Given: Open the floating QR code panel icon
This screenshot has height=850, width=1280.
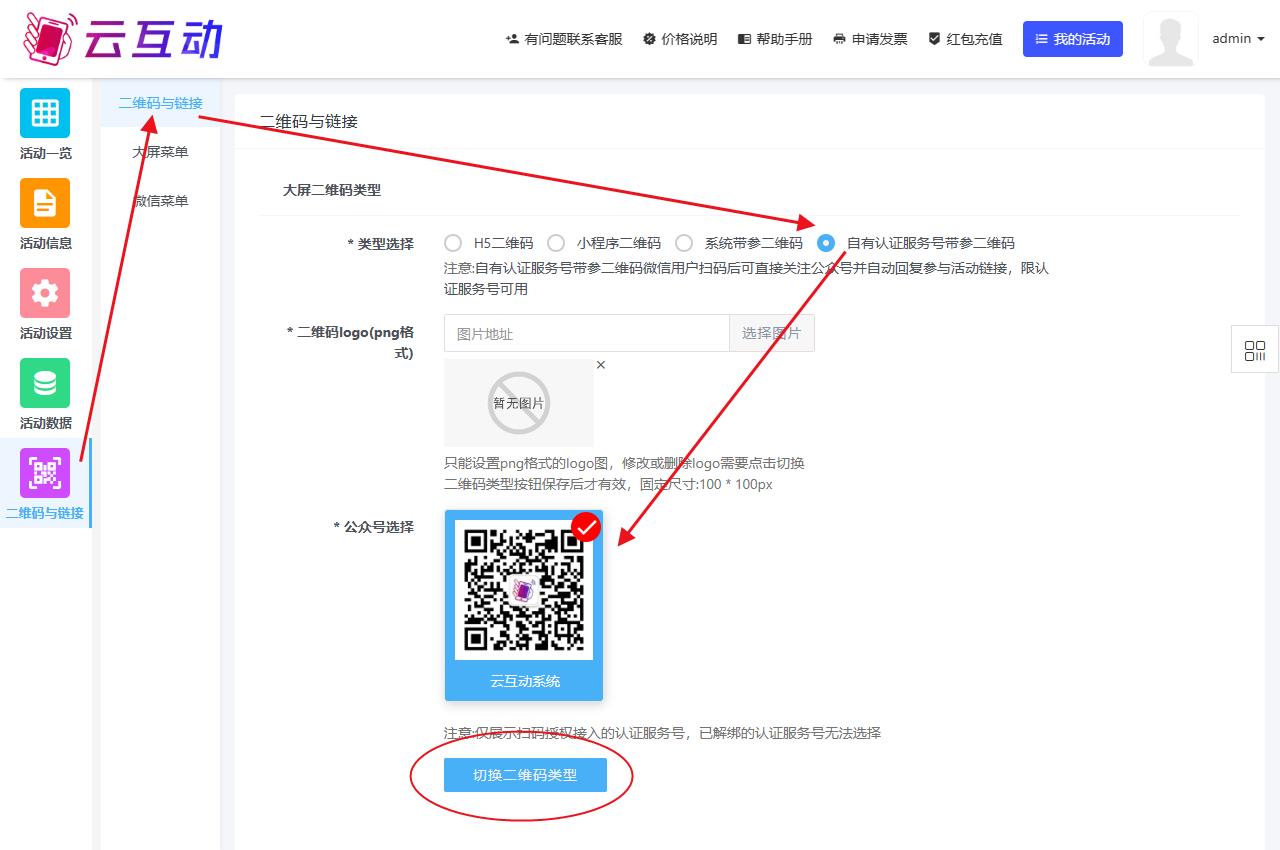Looking at the screenshot, I should (1255, 350).
